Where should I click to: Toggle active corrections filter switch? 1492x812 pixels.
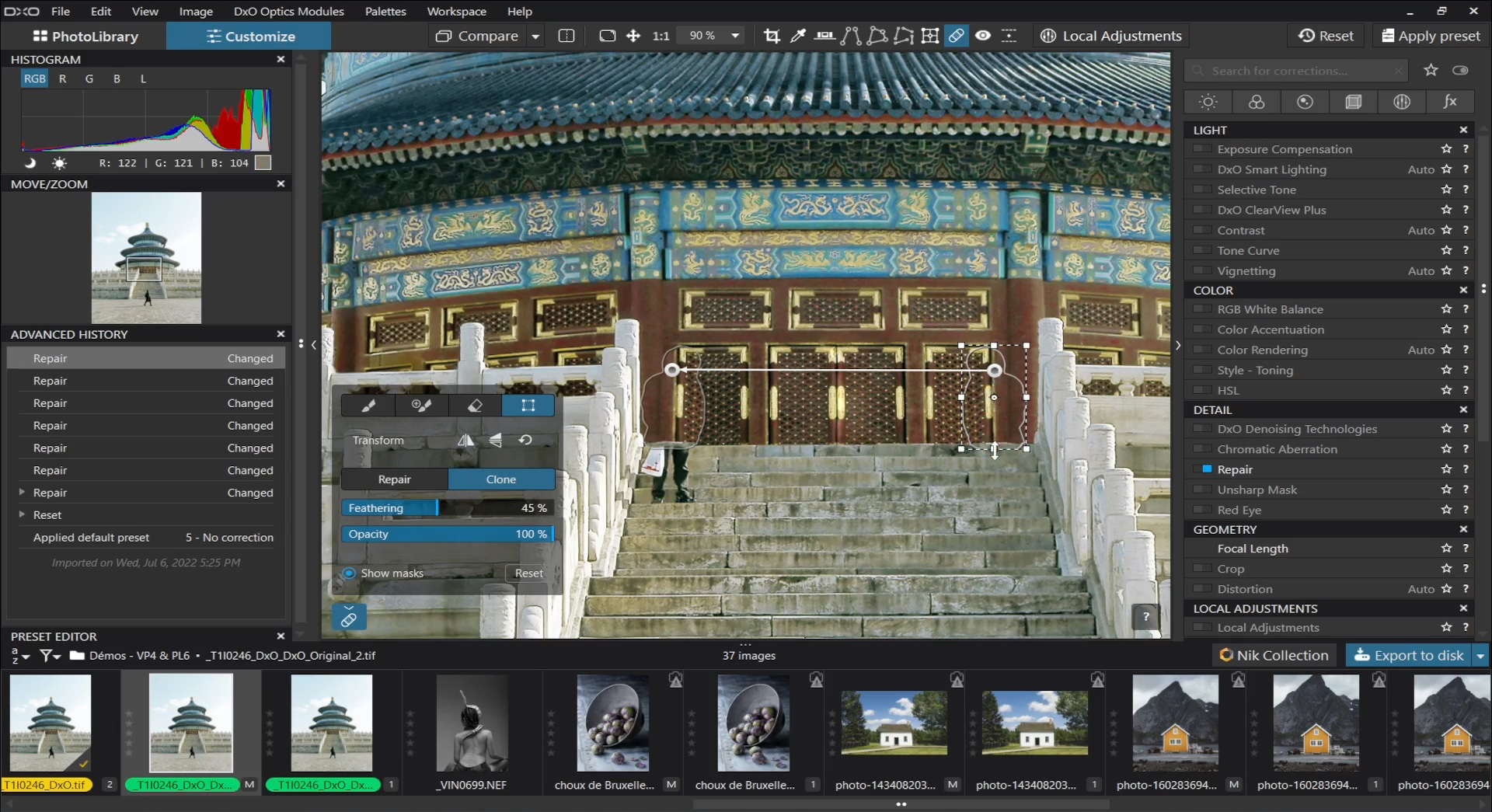pyautogui.click(x=1461, y=70)
